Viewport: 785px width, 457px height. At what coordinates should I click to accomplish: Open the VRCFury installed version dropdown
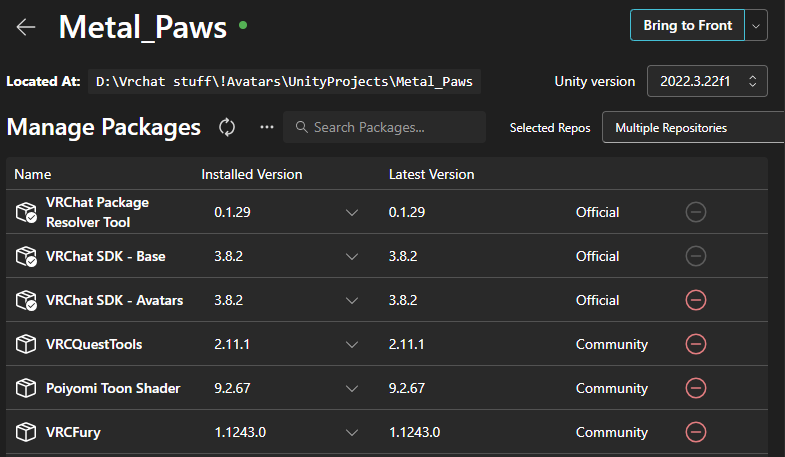click(x=351, y=432)
